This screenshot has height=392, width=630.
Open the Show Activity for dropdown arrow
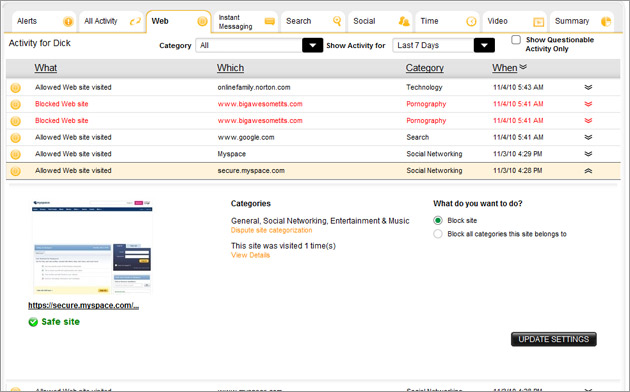click(x=484, y=45)
